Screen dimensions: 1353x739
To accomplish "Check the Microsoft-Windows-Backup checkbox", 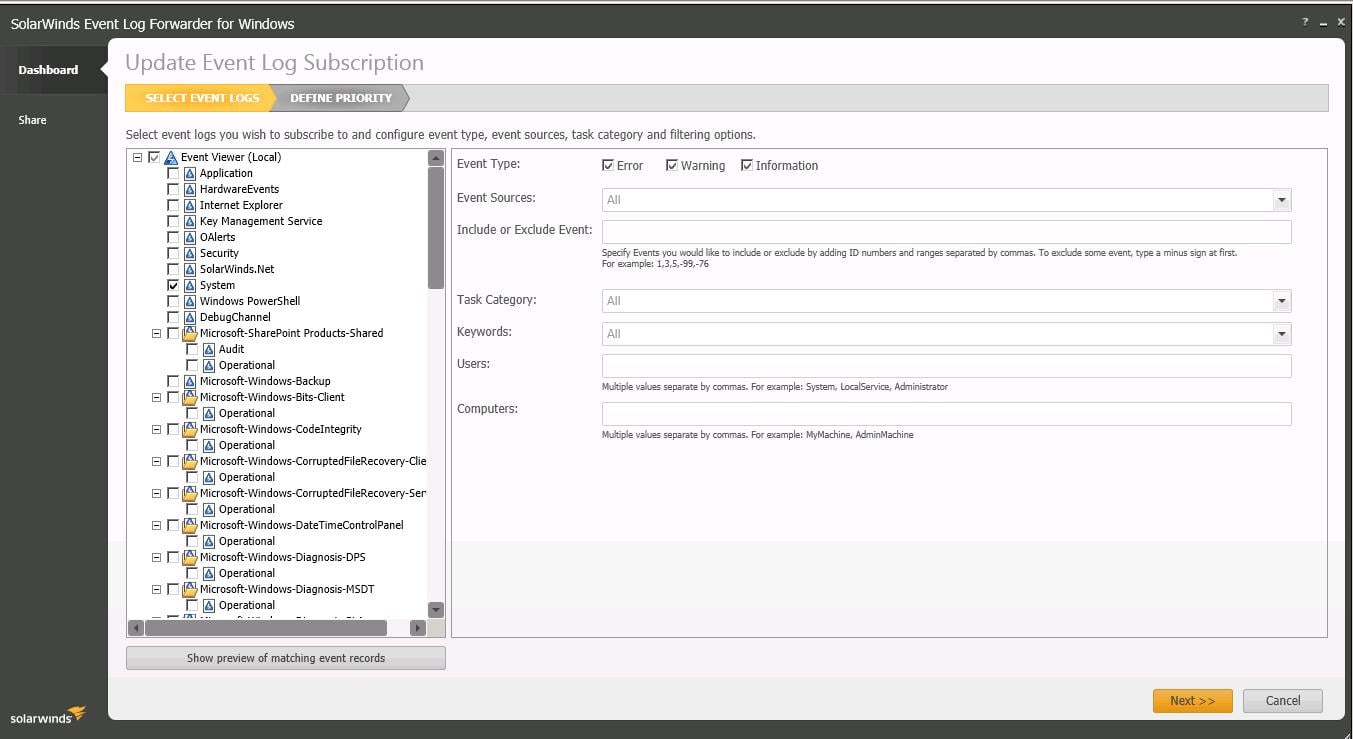I will pos(173,381).
